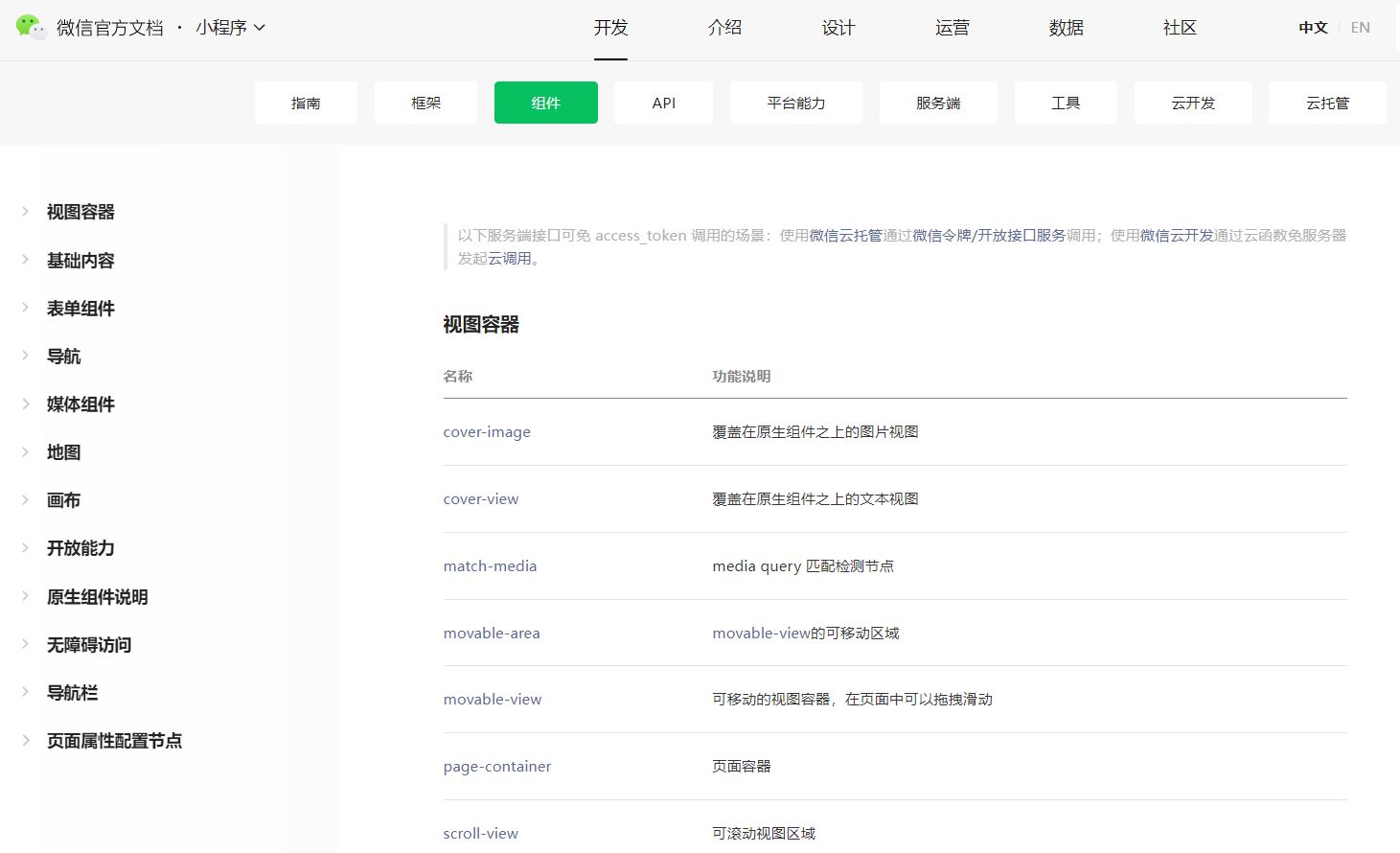Open the 设计 top navigation tab
This screenshot has height=853, width=1400.
838,28
